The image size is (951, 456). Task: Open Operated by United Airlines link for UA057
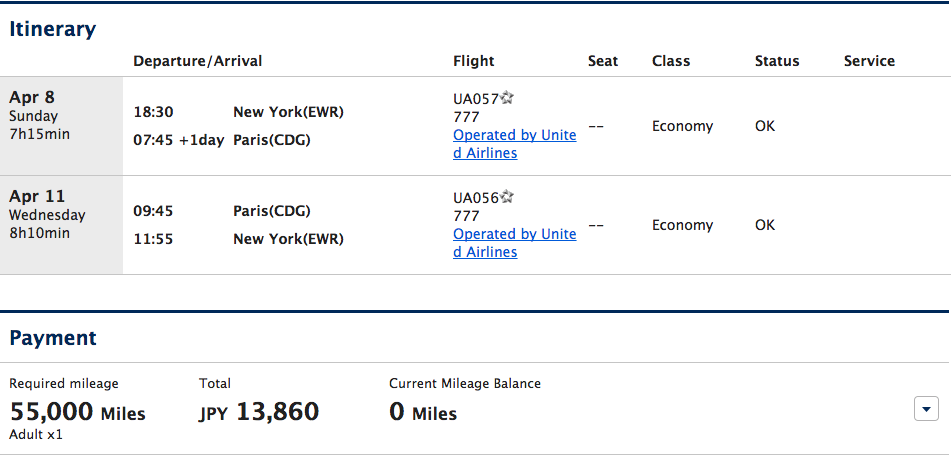514,144
